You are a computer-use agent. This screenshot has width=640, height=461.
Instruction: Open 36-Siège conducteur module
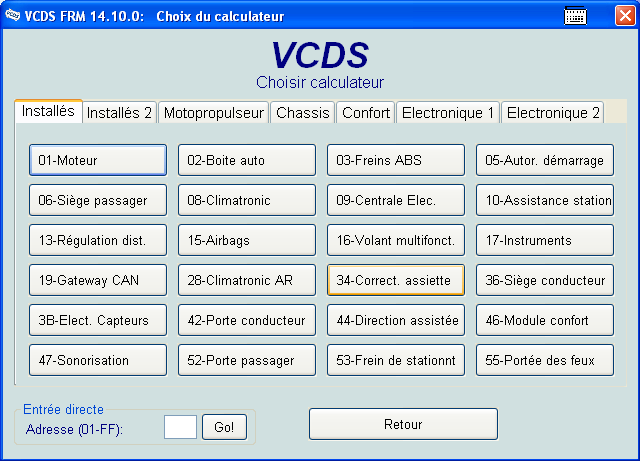coord(545,280)
